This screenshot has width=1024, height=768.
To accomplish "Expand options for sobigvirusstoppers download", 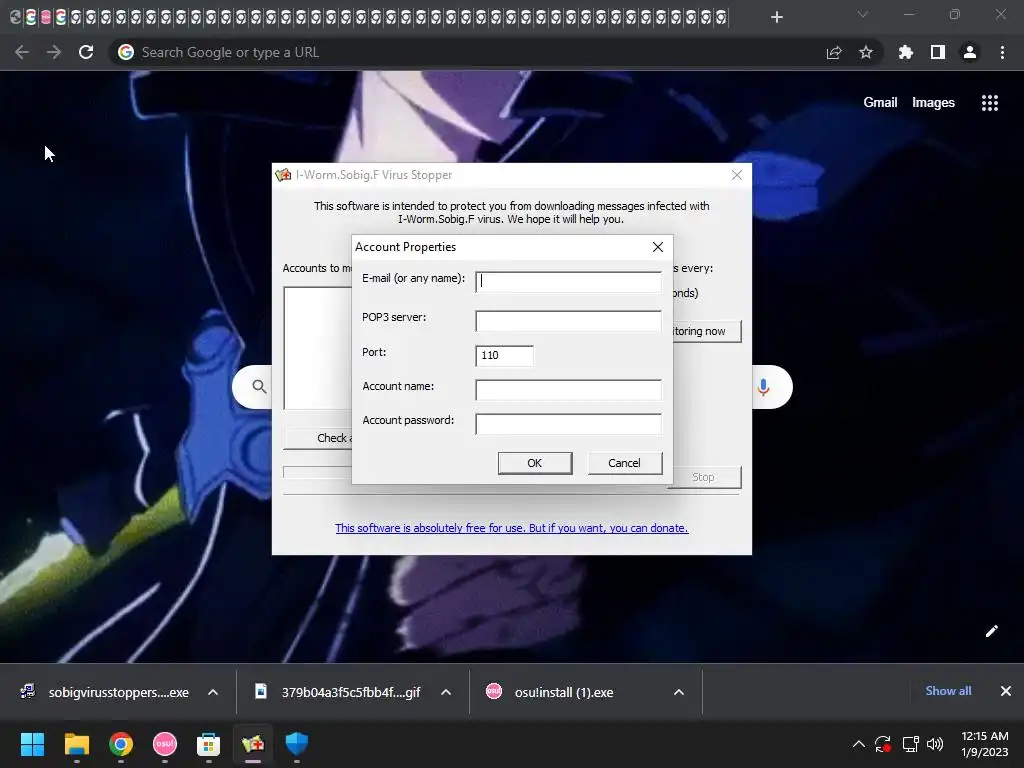I will pos(213,692).
